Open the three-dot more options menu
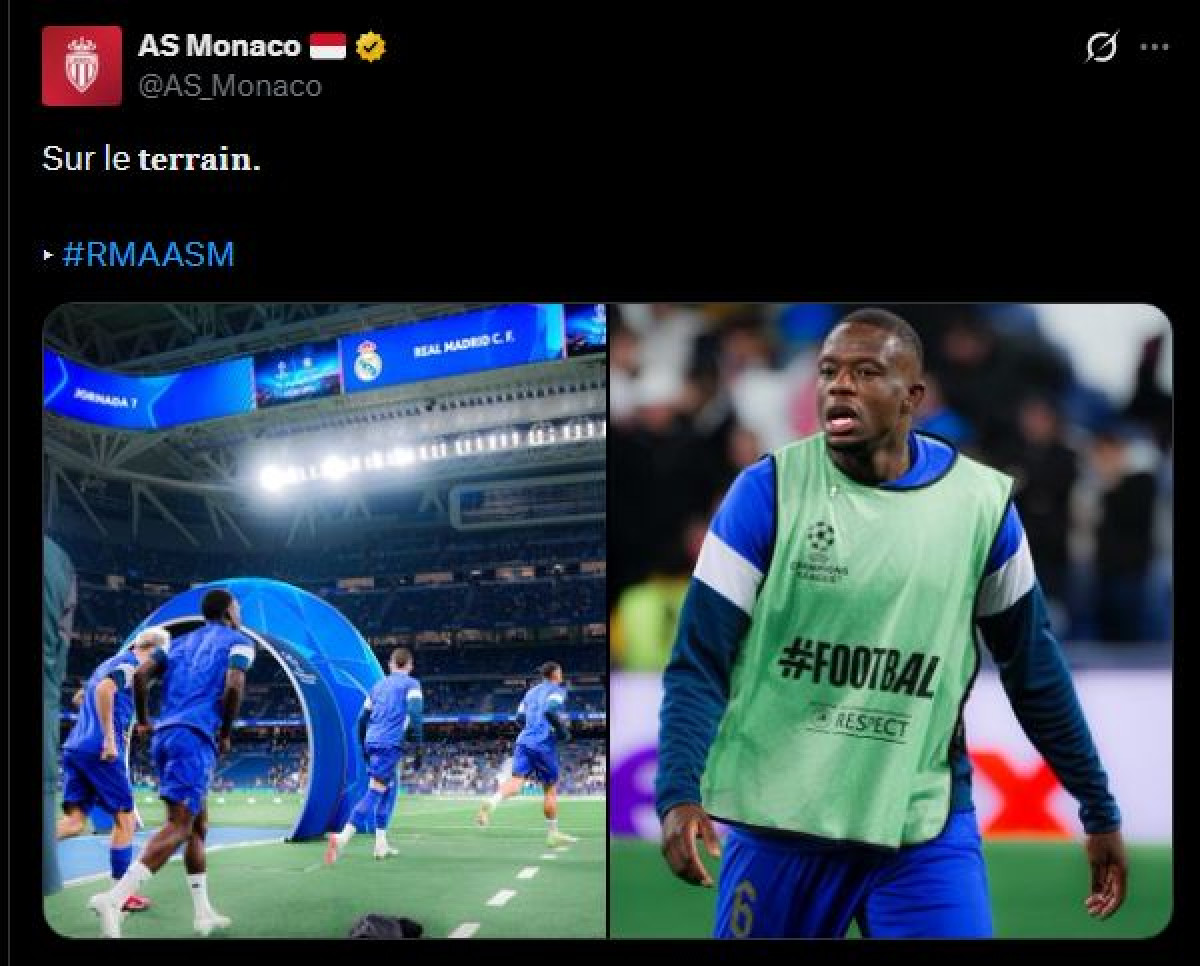1200x966 pixels. pyautogui.click(x=1154, y=47)
